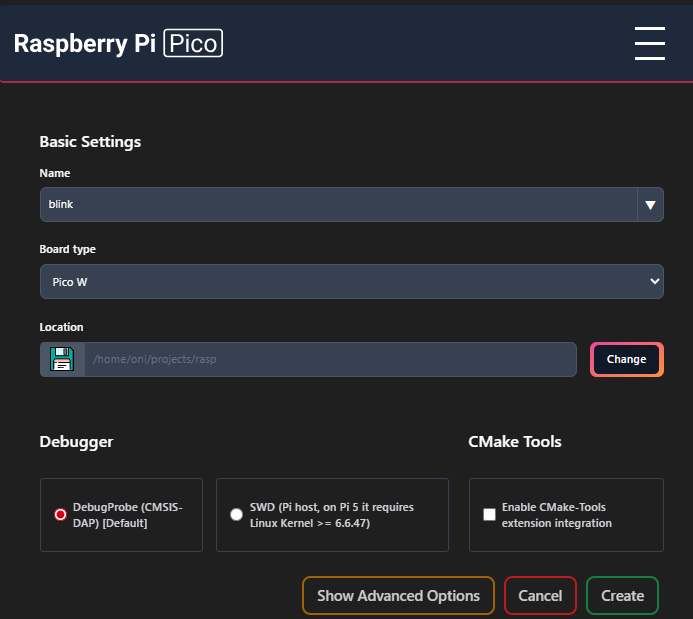Expand the Name examples dropdown arrow

650,205
